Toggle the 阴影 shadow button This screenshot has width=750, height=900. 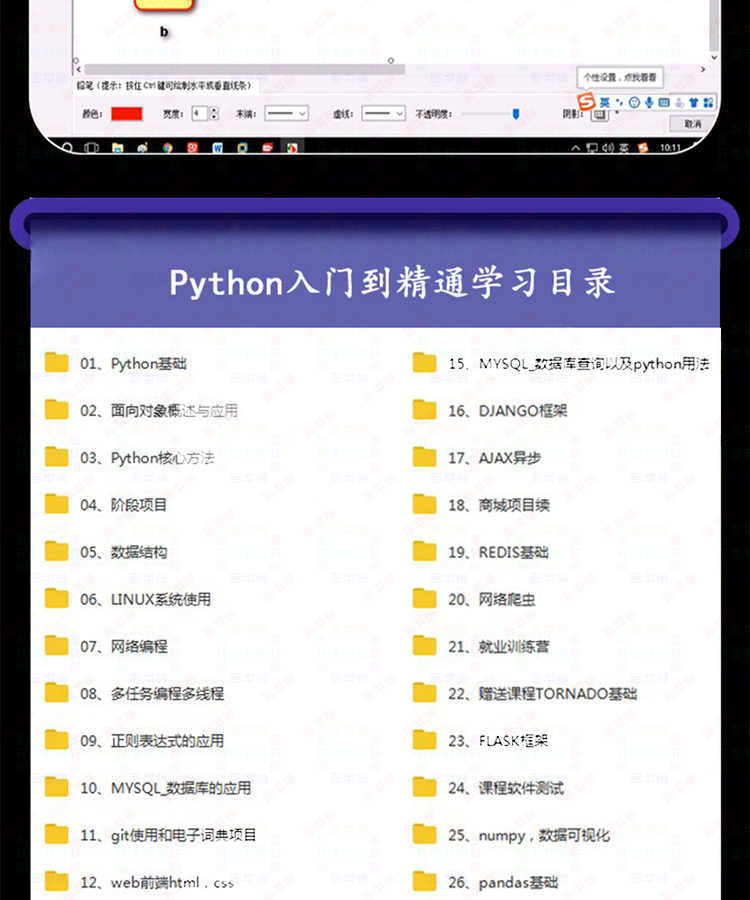[599, 115]
